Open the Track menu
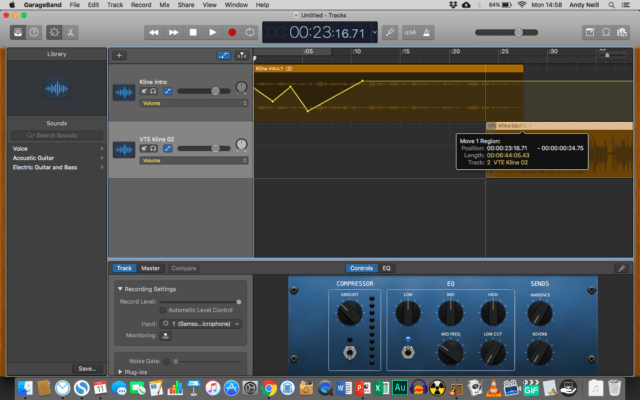The image size is (640, 400). point(115,5)
